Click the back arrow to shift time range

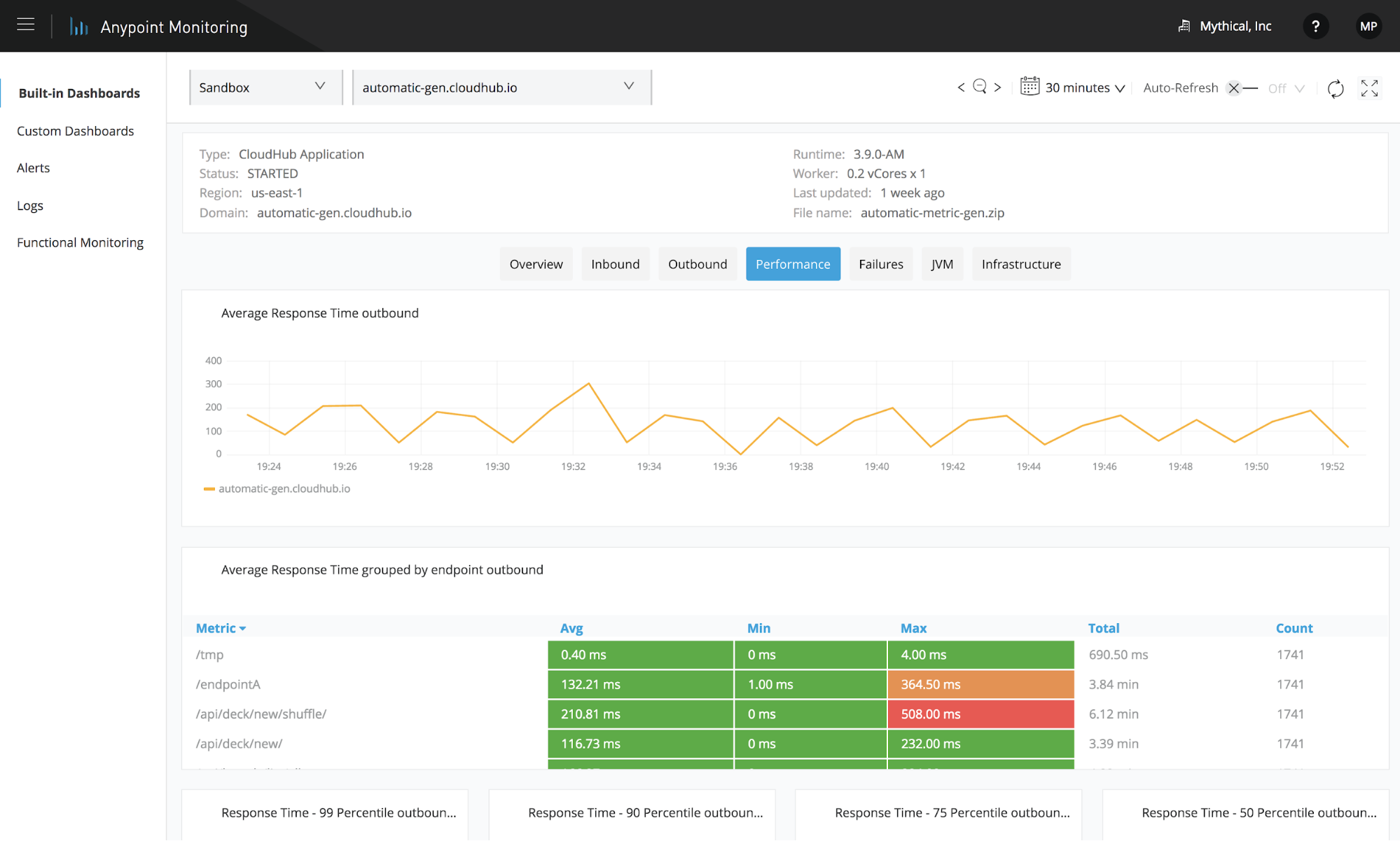[961, 87]
